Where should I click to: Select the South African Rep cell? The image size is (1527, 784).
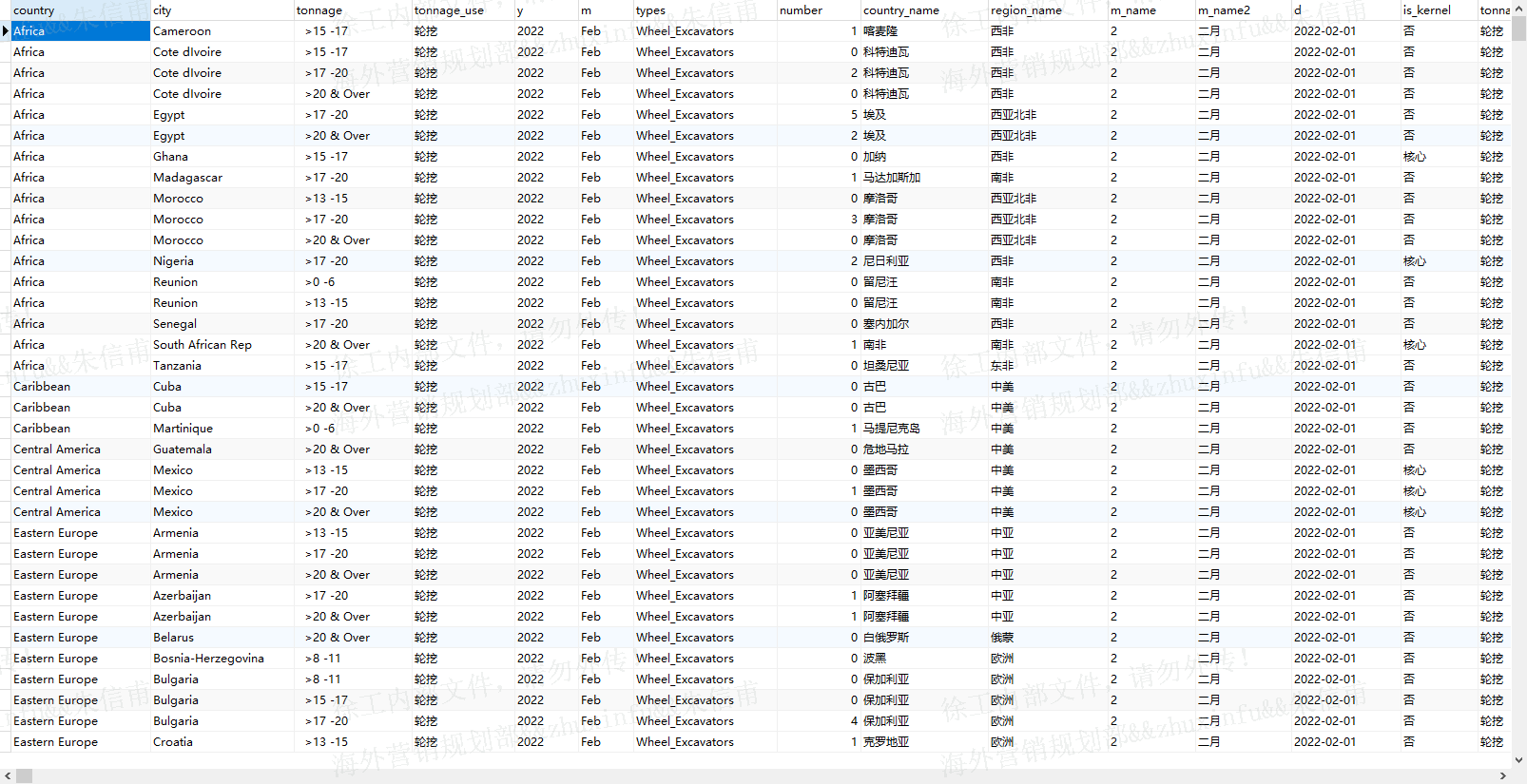pyautogui.click(x=203, y=345)
